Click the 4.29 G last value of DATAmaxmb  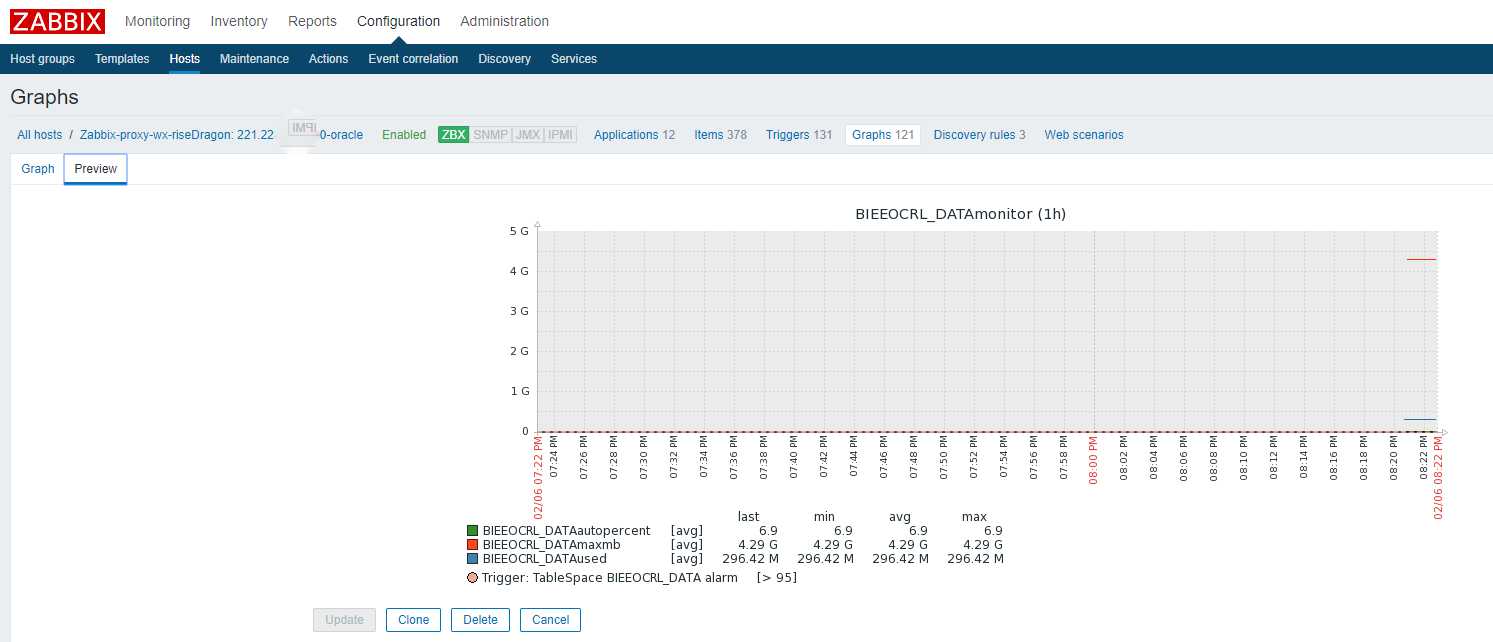[x=758, y=545]
